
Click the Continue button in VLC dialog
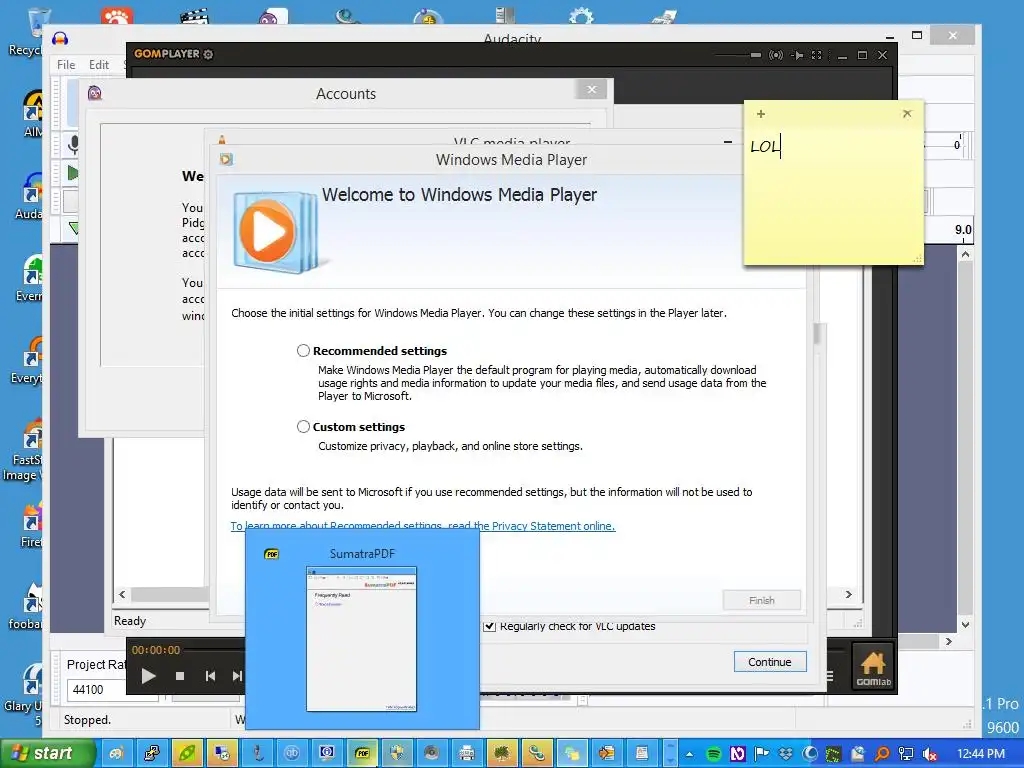click(x=769, y=662)
